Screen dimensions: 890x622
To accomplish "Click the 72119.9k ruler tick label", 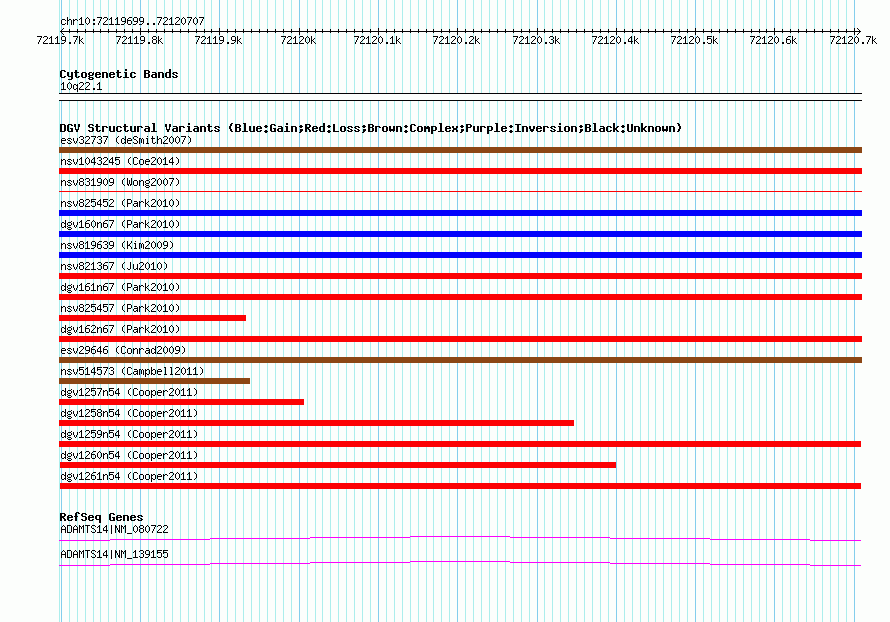I will [219, 40].
